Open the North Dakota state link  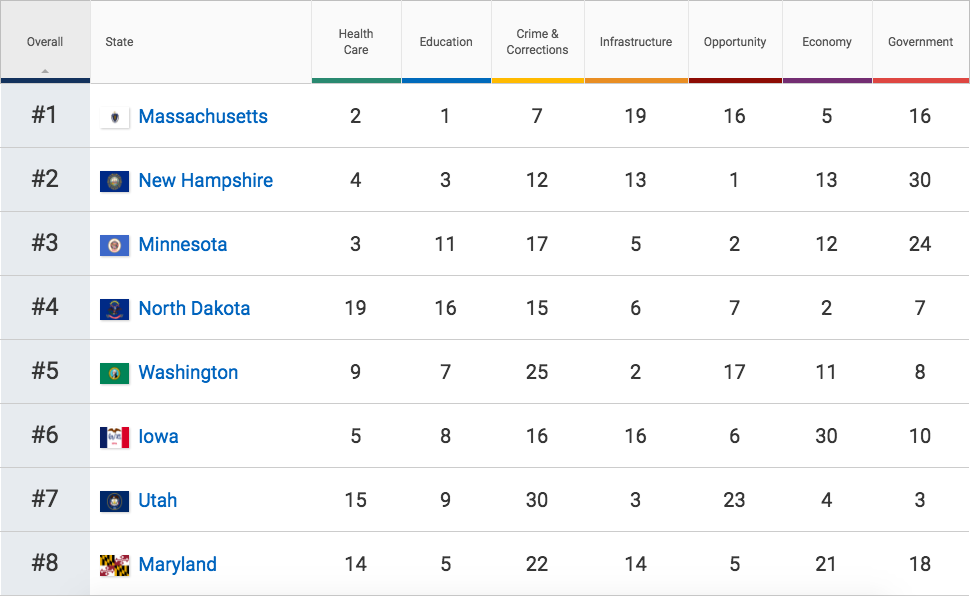coord(194,309)
